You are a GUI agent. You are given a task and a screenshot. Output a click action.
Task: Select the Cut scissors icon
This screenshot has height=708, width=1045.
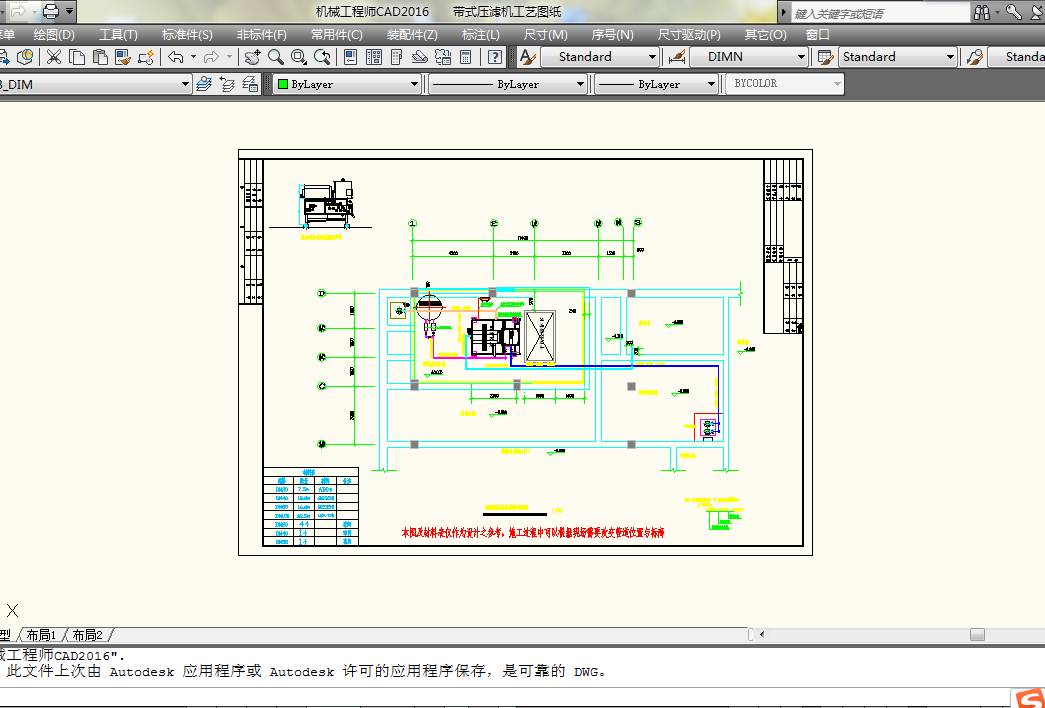tap(53, 57)
